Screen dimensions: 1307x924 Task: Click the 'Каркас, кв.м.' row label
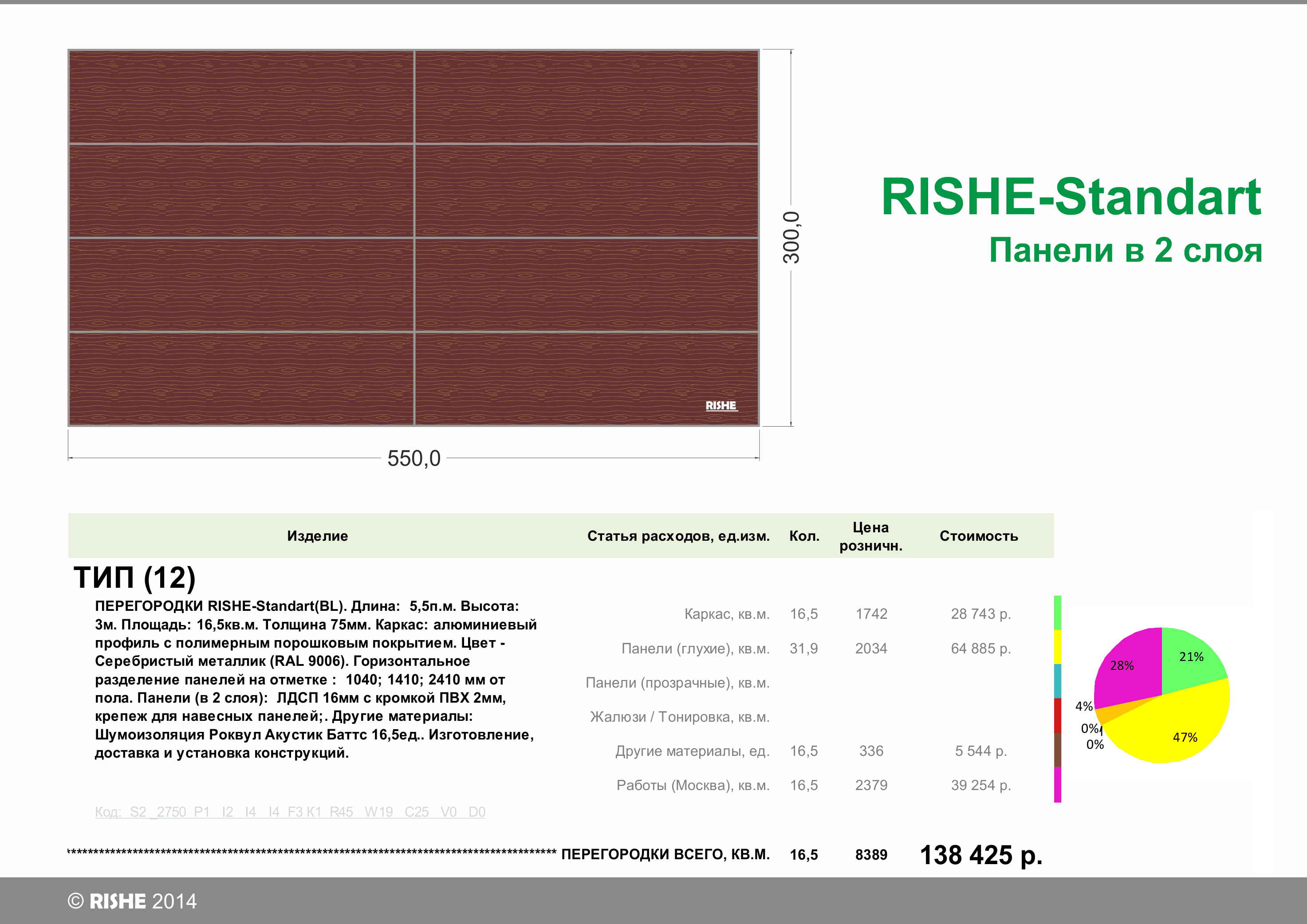point(727,614)
